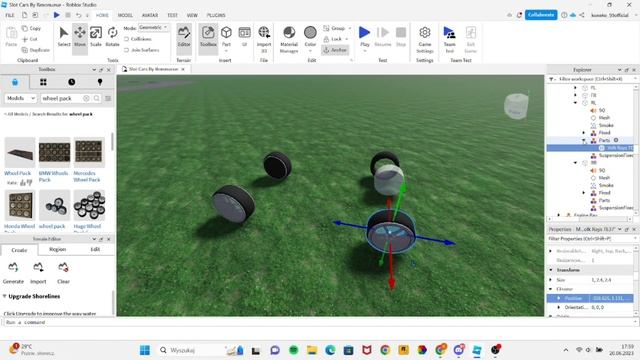Open the Toolbox creations lightbulb tab
The height and width of the screenshot is (360, 640).
pos(100,82)
